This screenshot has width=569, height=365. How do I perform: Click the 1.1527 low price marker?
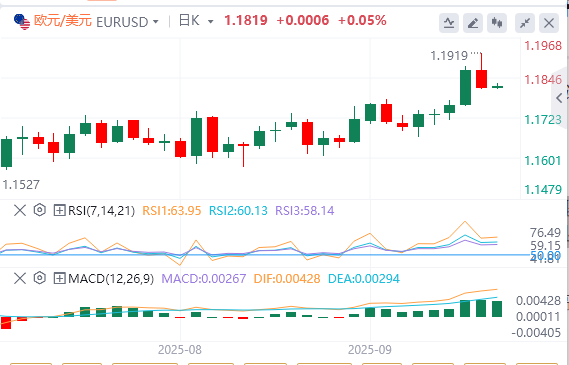[21, 185]
